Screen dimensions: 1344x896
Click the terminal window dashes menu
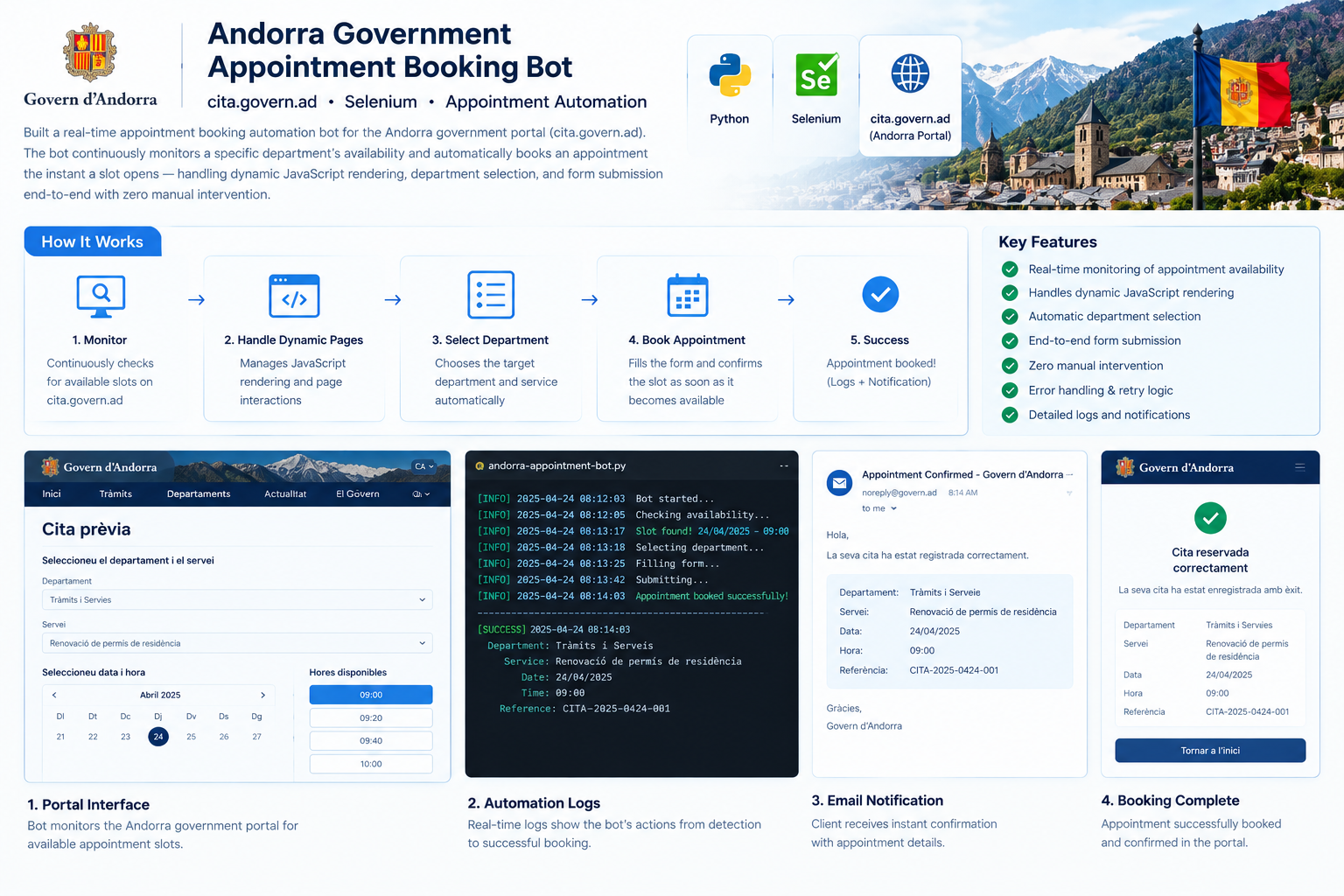pyautogui.click(x=784, y=465)
